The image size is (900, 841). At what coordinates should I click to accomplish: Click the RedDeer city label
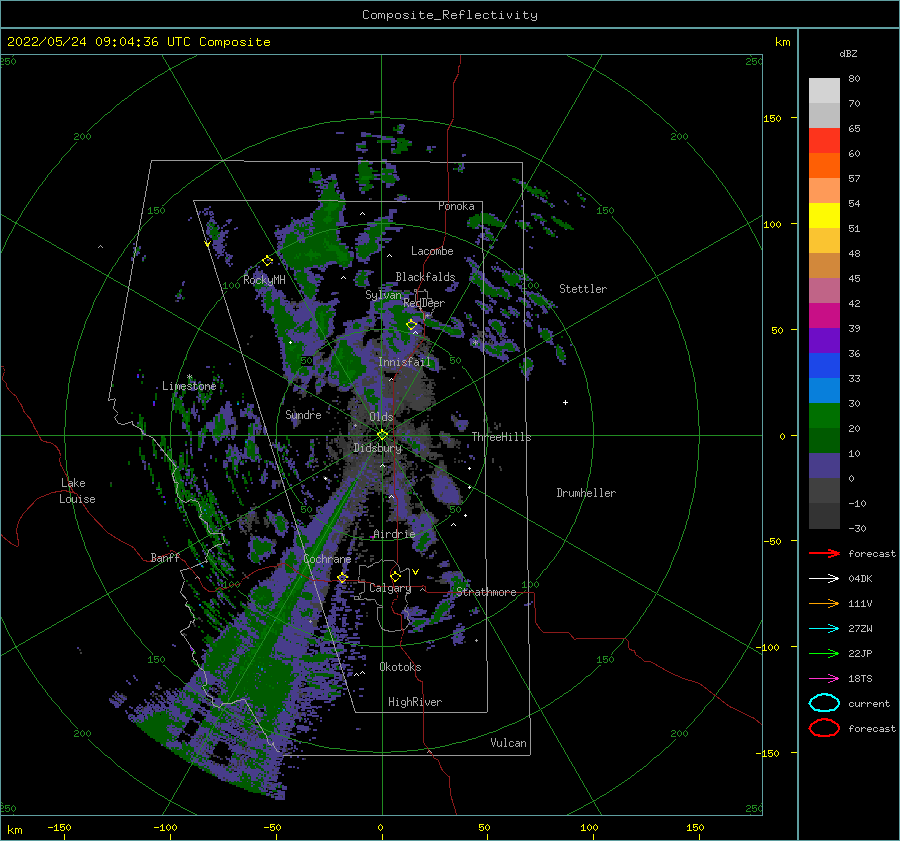424,303
